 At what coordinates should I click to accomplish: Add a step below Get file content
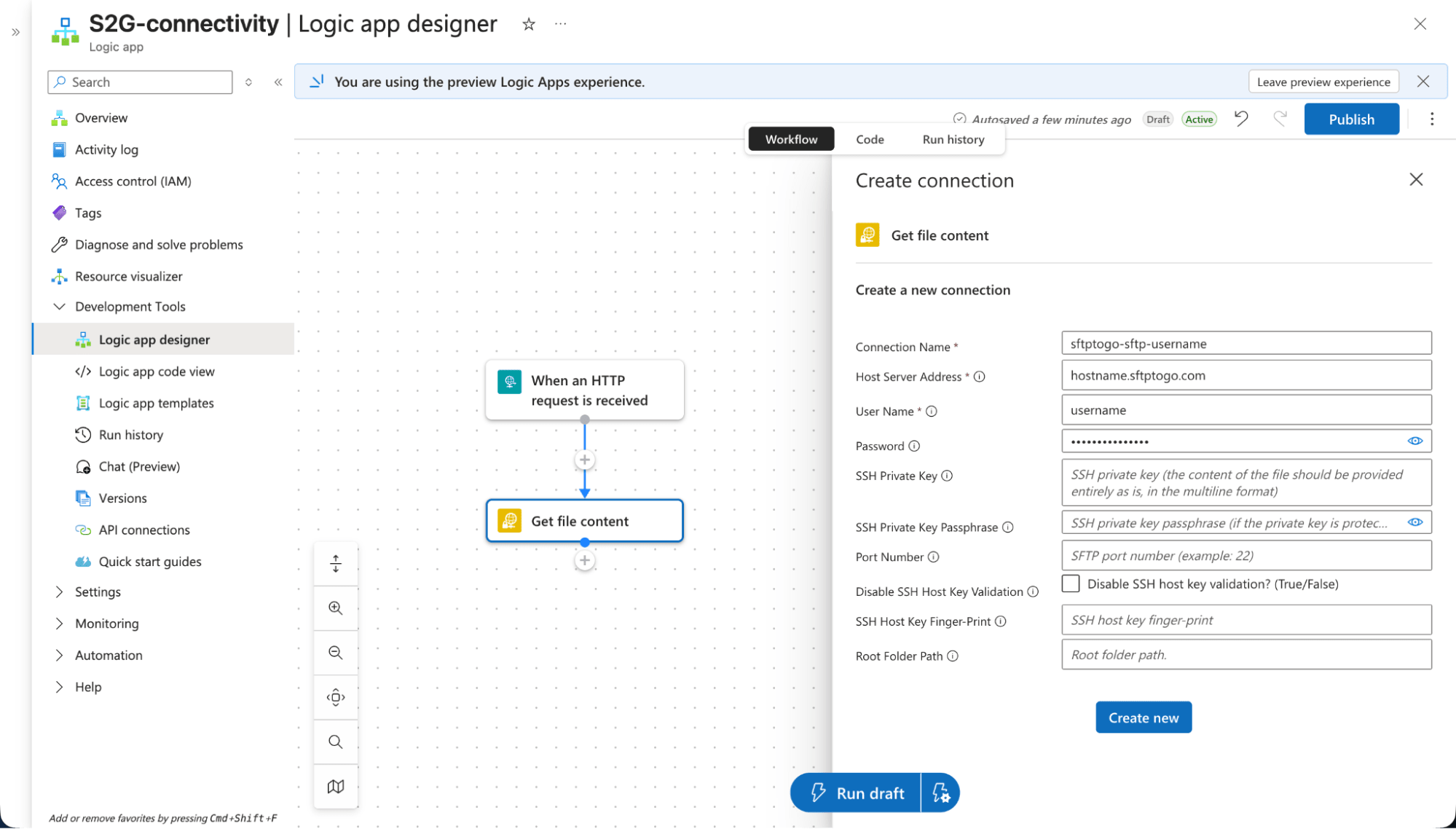point(584,560)
